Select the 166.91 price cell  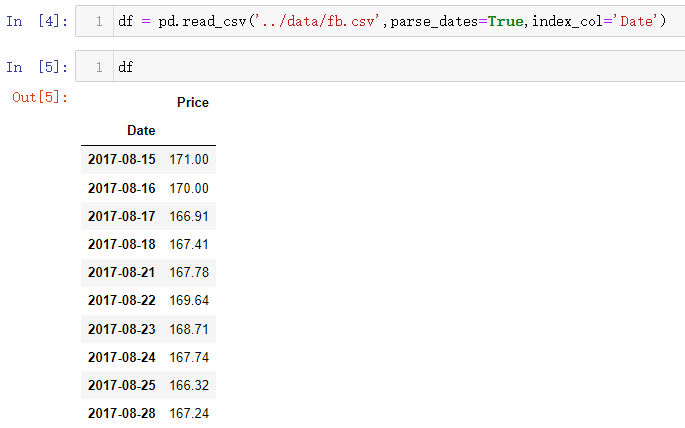click(x=189, y=216)
